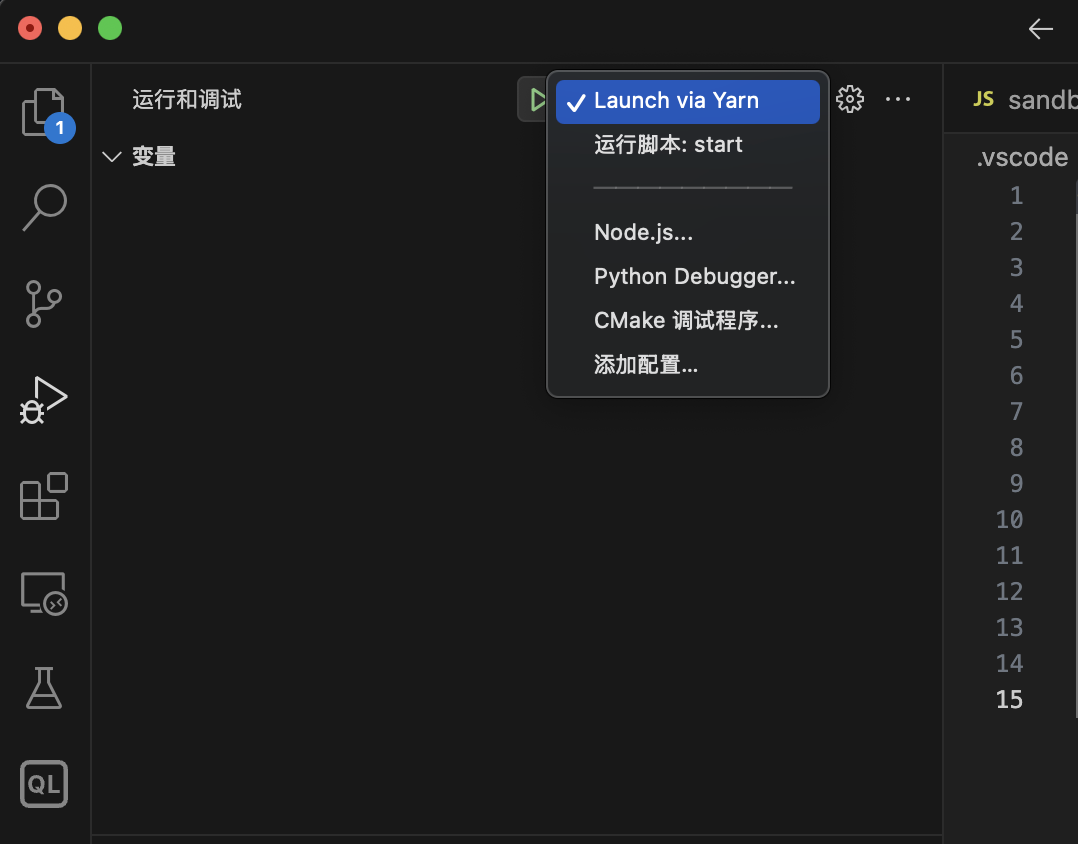
Task: Open the three-dot more actions menu
Action: pyautogui.click(x=898, y=100)
